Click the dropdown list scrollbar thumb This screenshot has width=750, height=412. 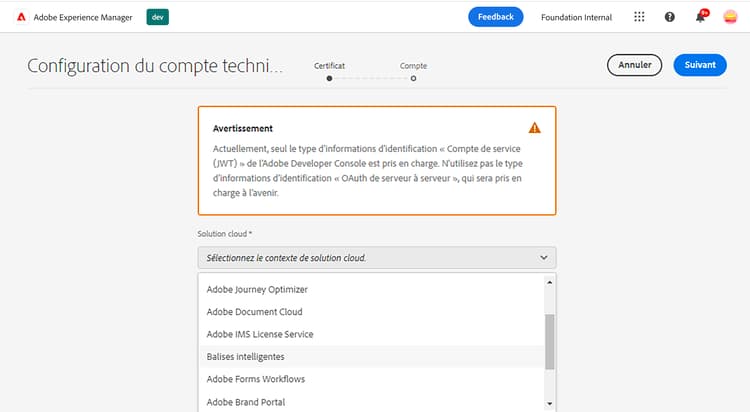coord(550,342)
